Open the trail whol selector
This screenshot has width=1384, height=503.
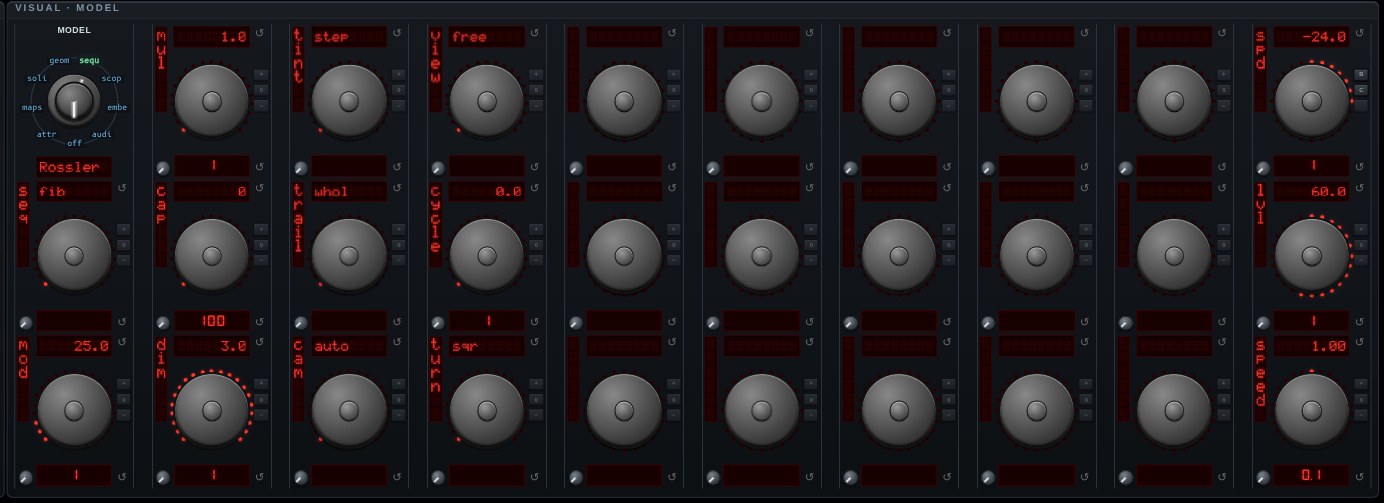click(x=349, y=191)
